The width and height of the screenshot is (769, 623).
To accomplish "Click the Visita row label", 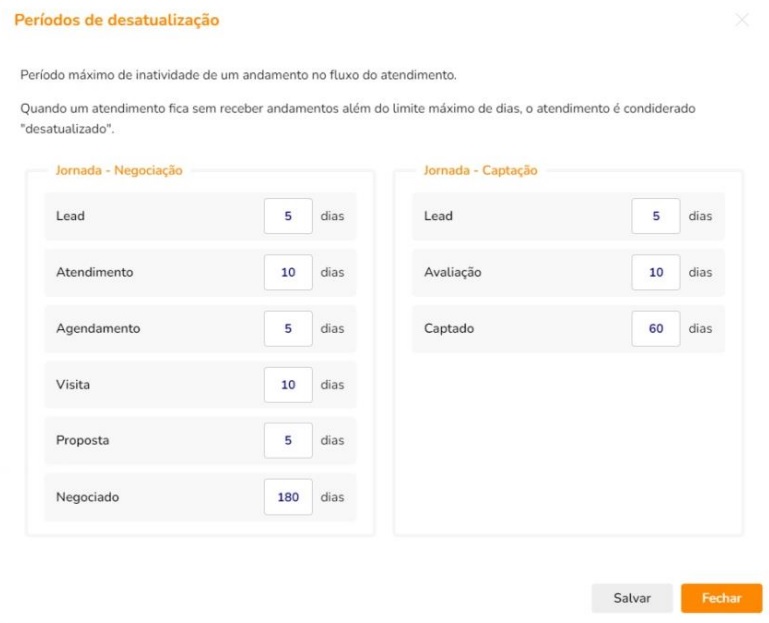I will tap(73, 384).
